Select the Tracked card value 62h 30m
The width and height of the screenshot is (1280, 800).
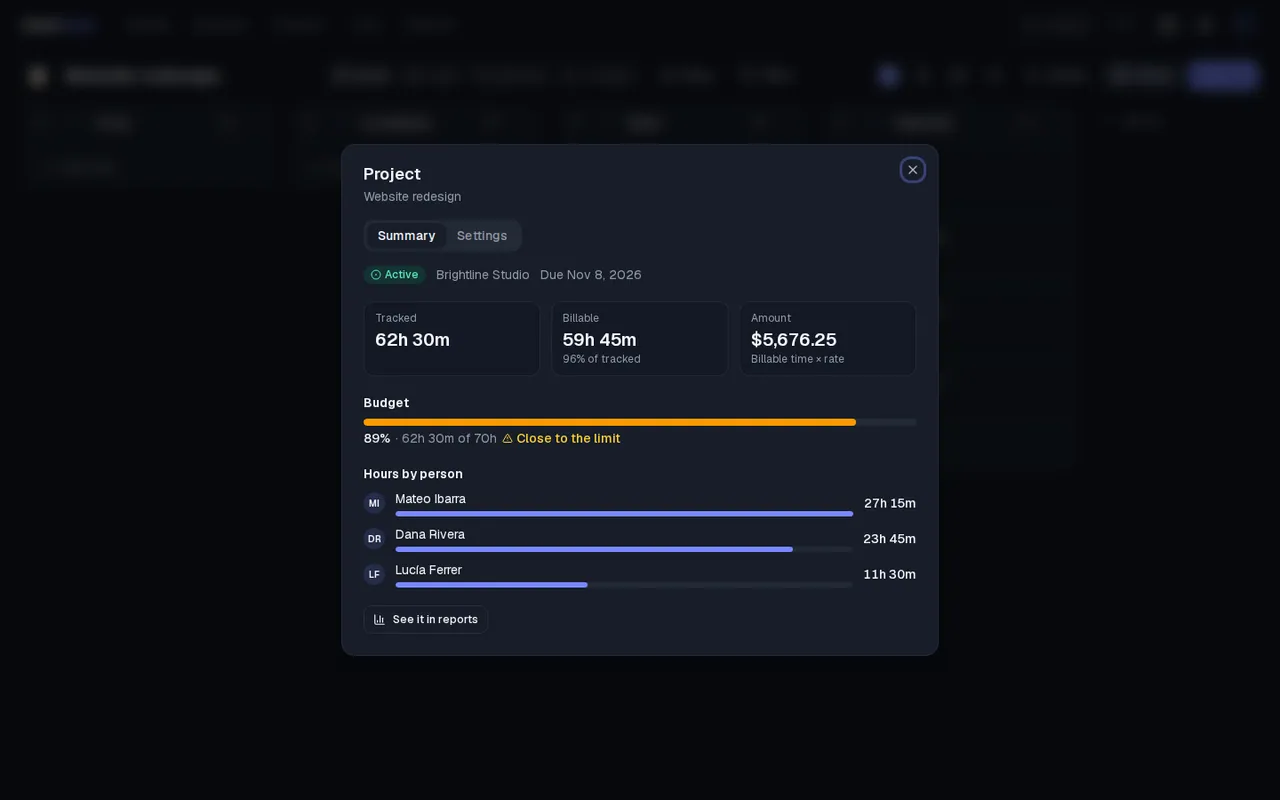click(x=412, y=340)
